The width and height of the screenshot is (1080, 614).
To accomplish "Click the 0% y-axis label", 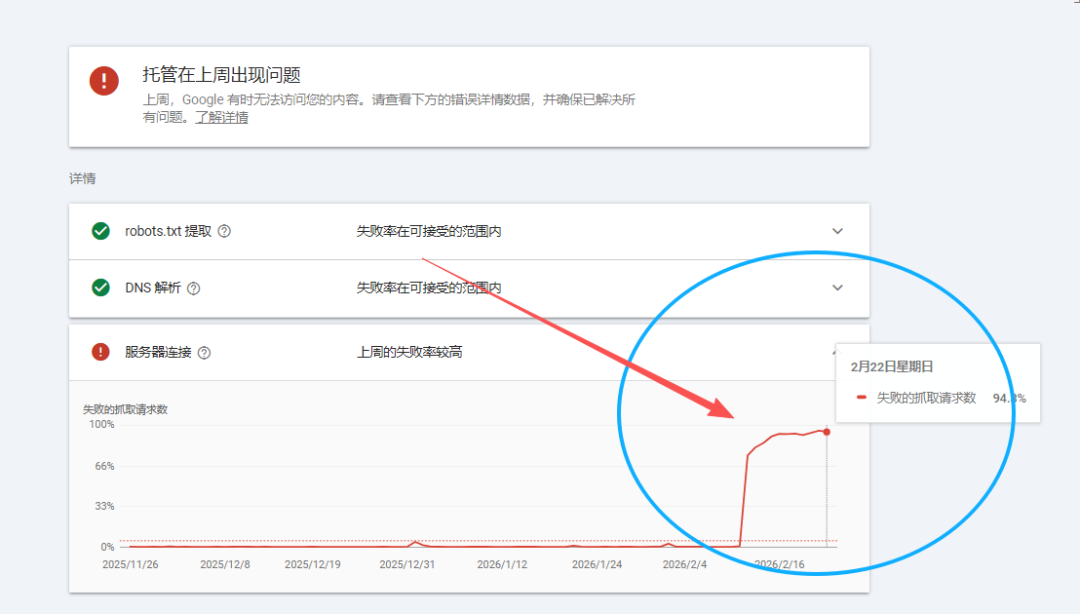I will 107,547.
